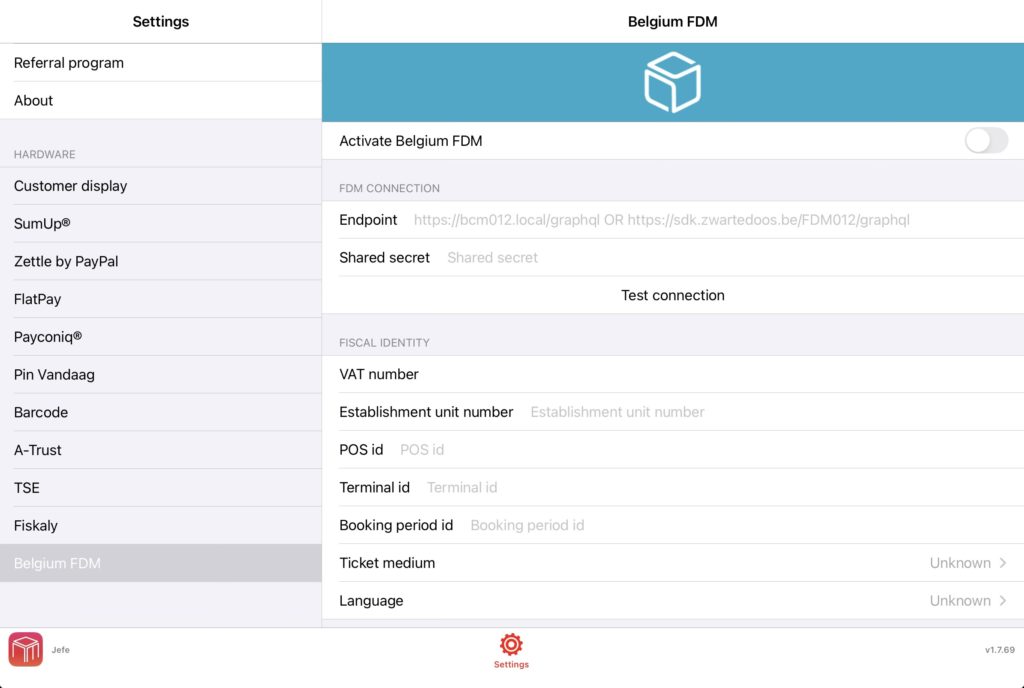Viewport: 1024px width, 688px height.
Task: Open Referral program settings
Action: tap(160, 63)
